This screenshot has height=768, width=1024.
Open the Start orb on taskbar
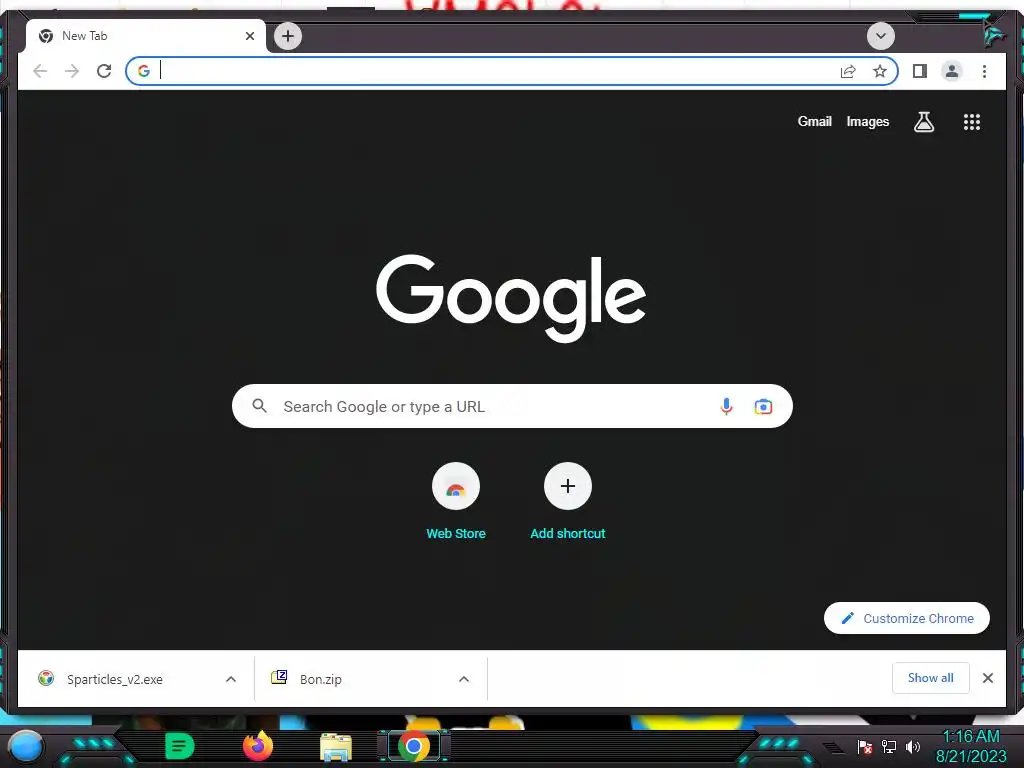25,746
